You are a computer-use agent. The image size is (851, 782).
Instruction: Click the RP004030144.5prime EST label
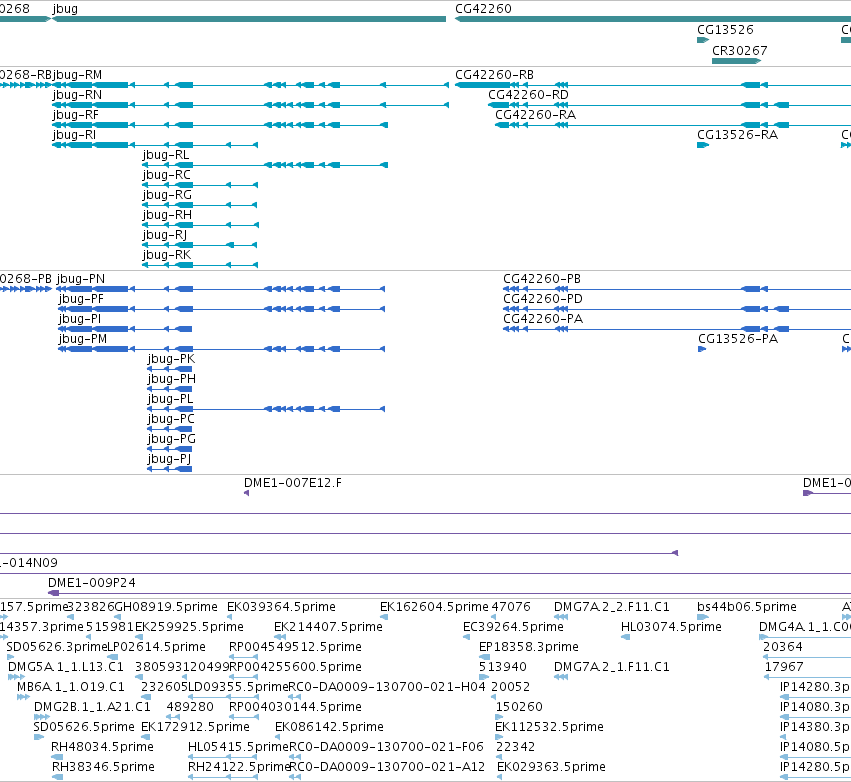(x=295, y=707)
